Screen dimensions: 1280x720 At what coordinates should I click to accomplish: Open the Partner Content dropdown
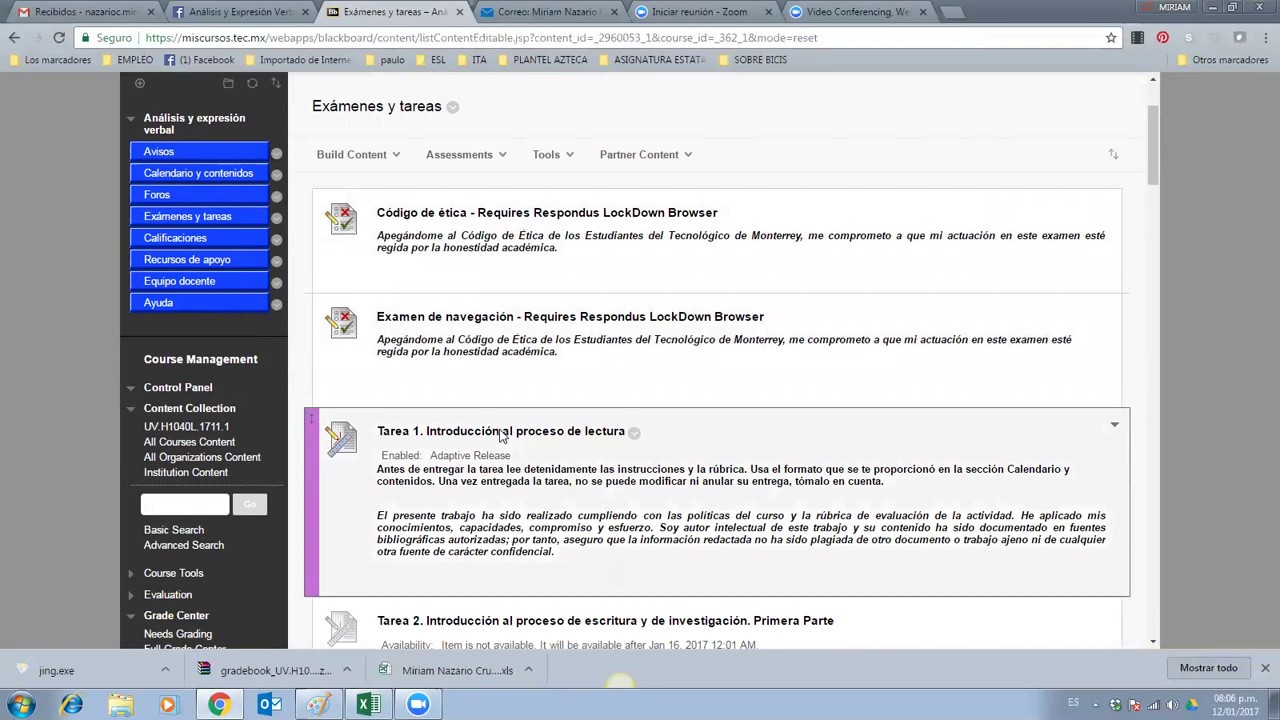(646, 154)
